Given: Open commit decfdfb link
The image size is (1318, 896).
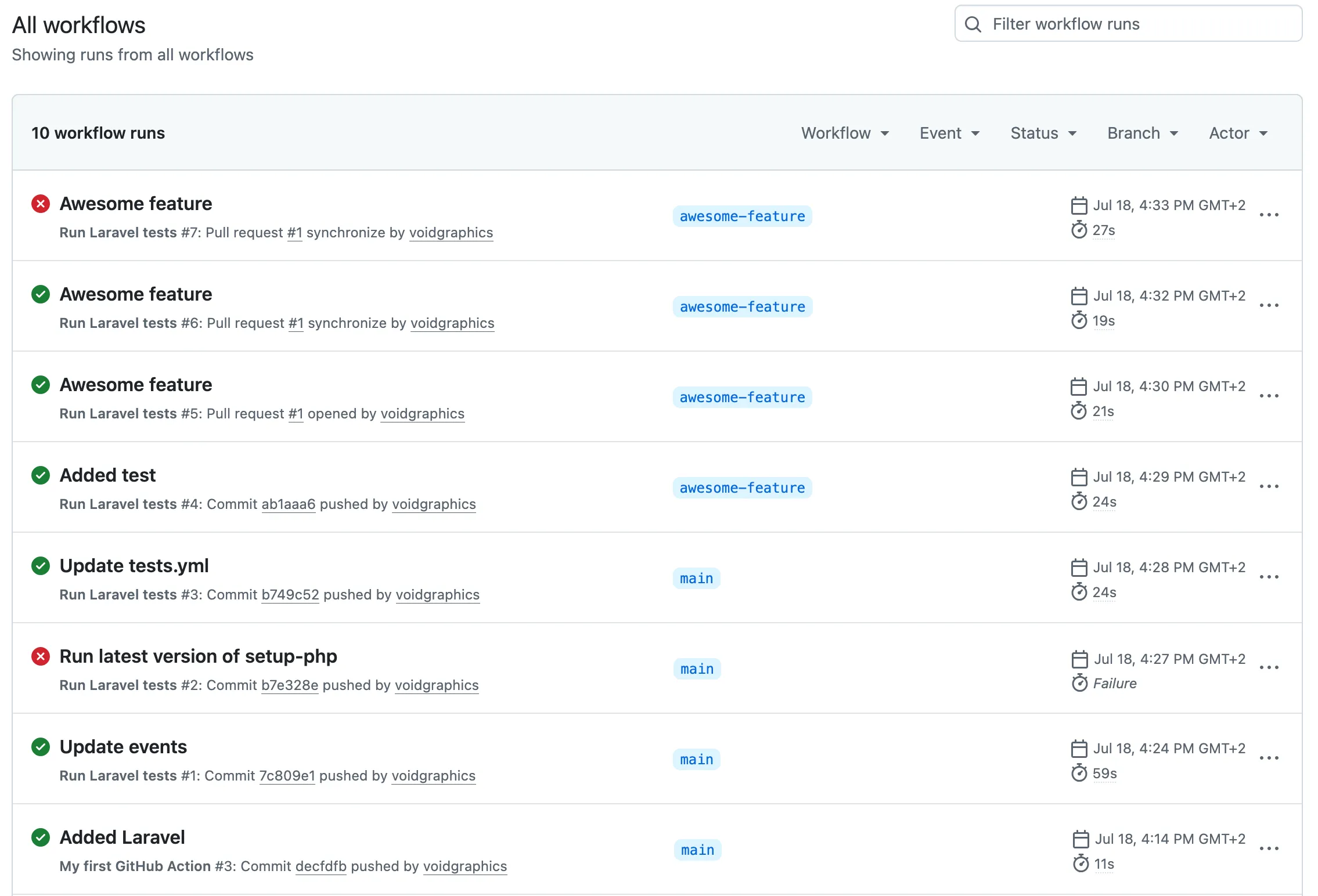Looking at the screenshot, I should (x=321, y=866).
